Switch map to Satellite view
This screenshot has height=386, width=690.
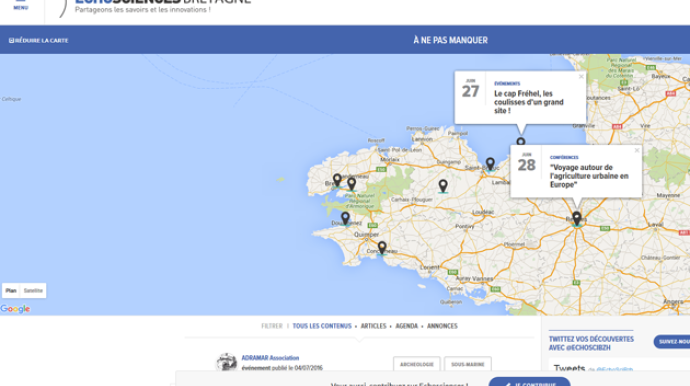(x=33, y=290)
